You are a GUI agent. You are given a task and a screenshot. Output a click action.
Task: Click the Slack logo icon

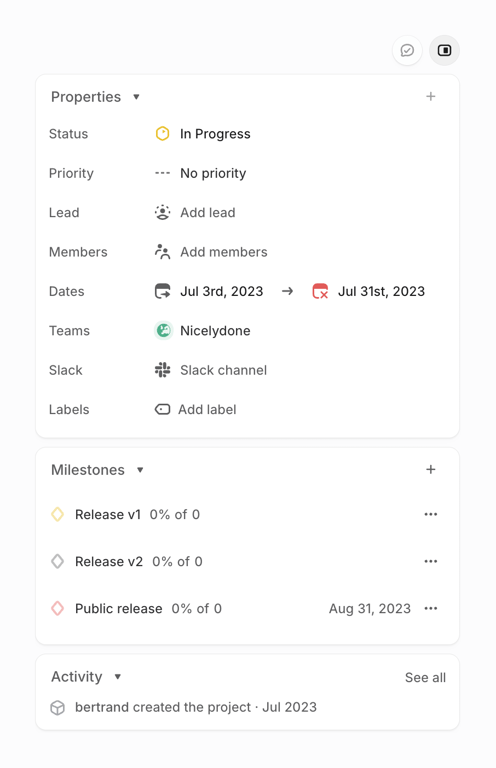pos(163,370)
